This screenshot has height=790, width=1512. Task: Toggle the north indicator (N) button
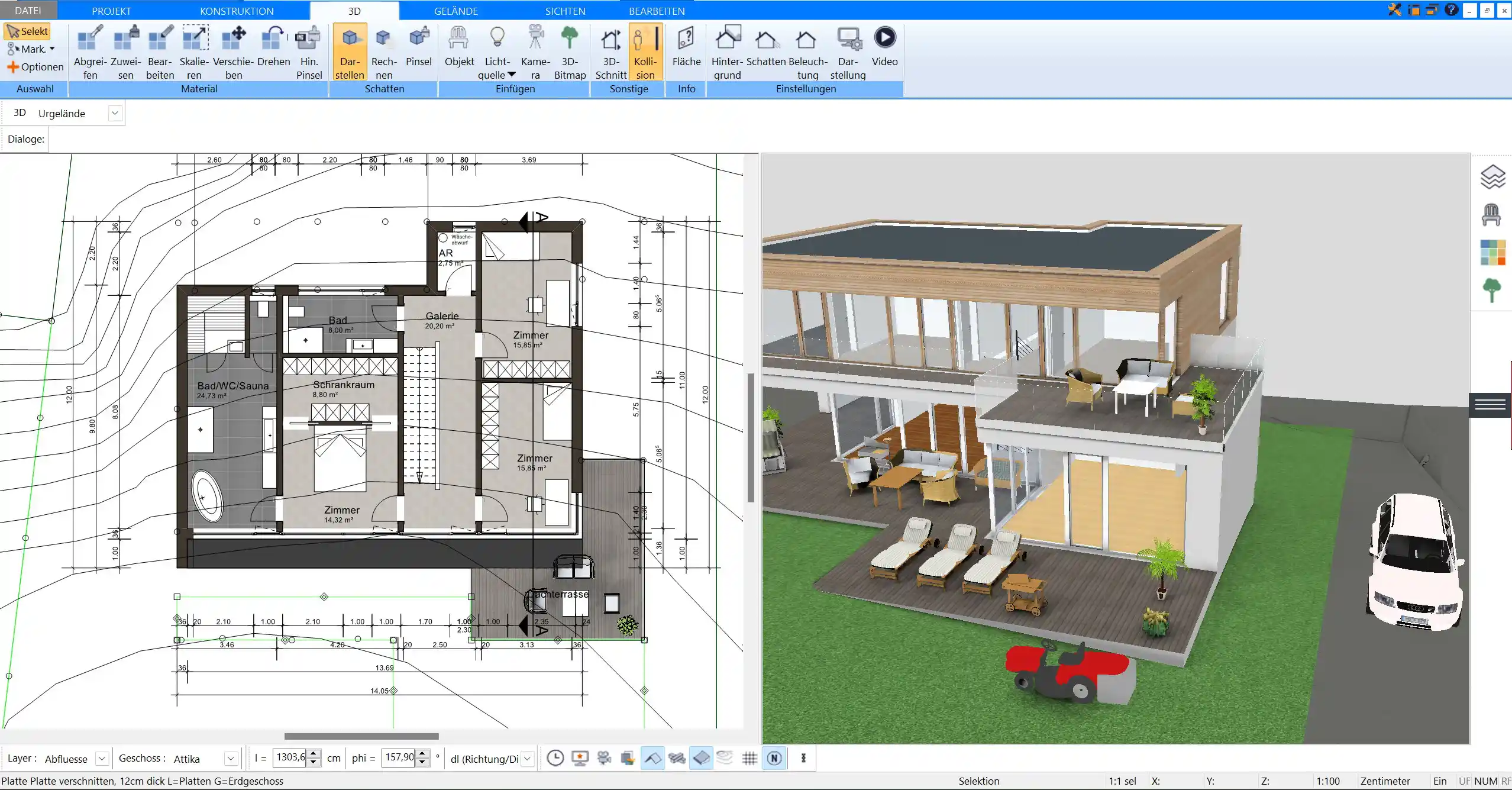[x=775, y=758]
